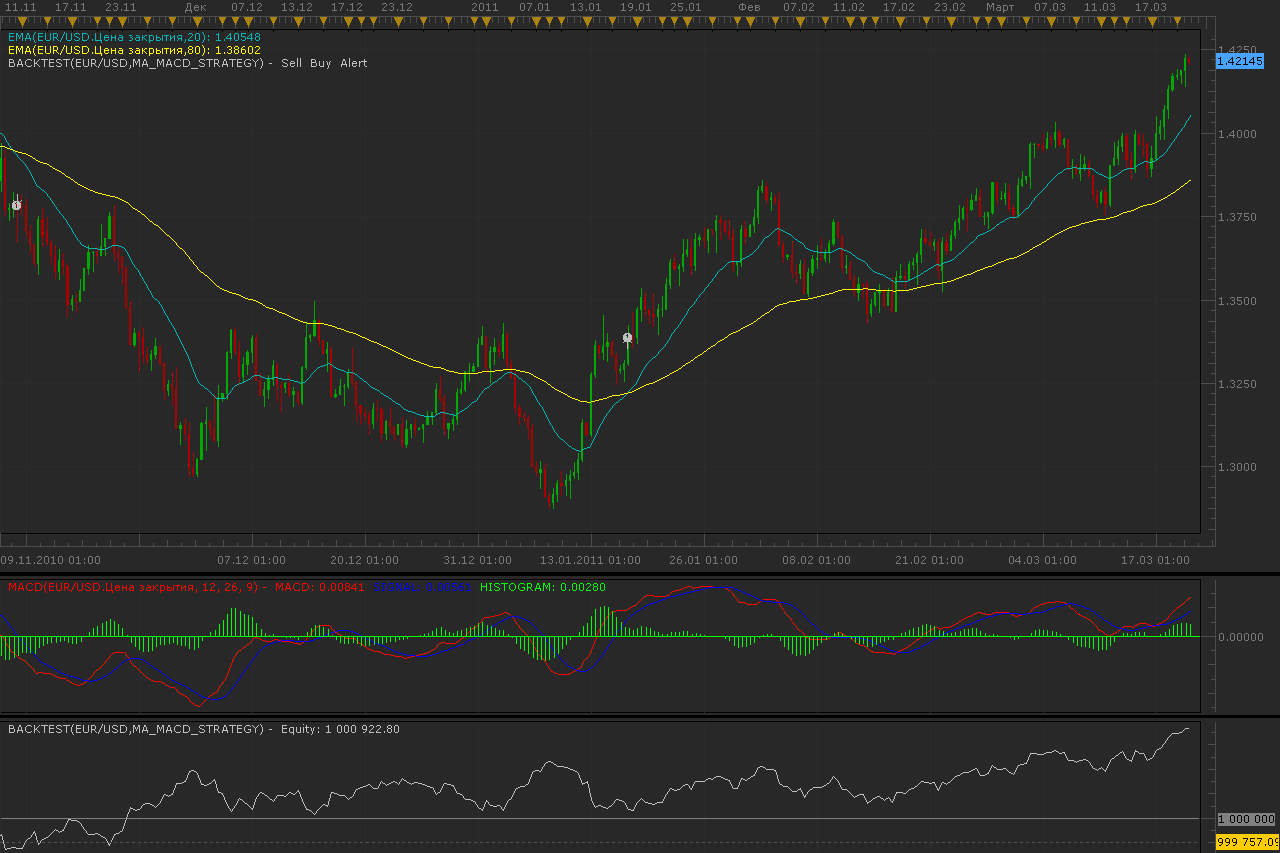Click the HISTOGRAM value label
The height and width of the screenshot is (853, 1280).
click(543, 587)
